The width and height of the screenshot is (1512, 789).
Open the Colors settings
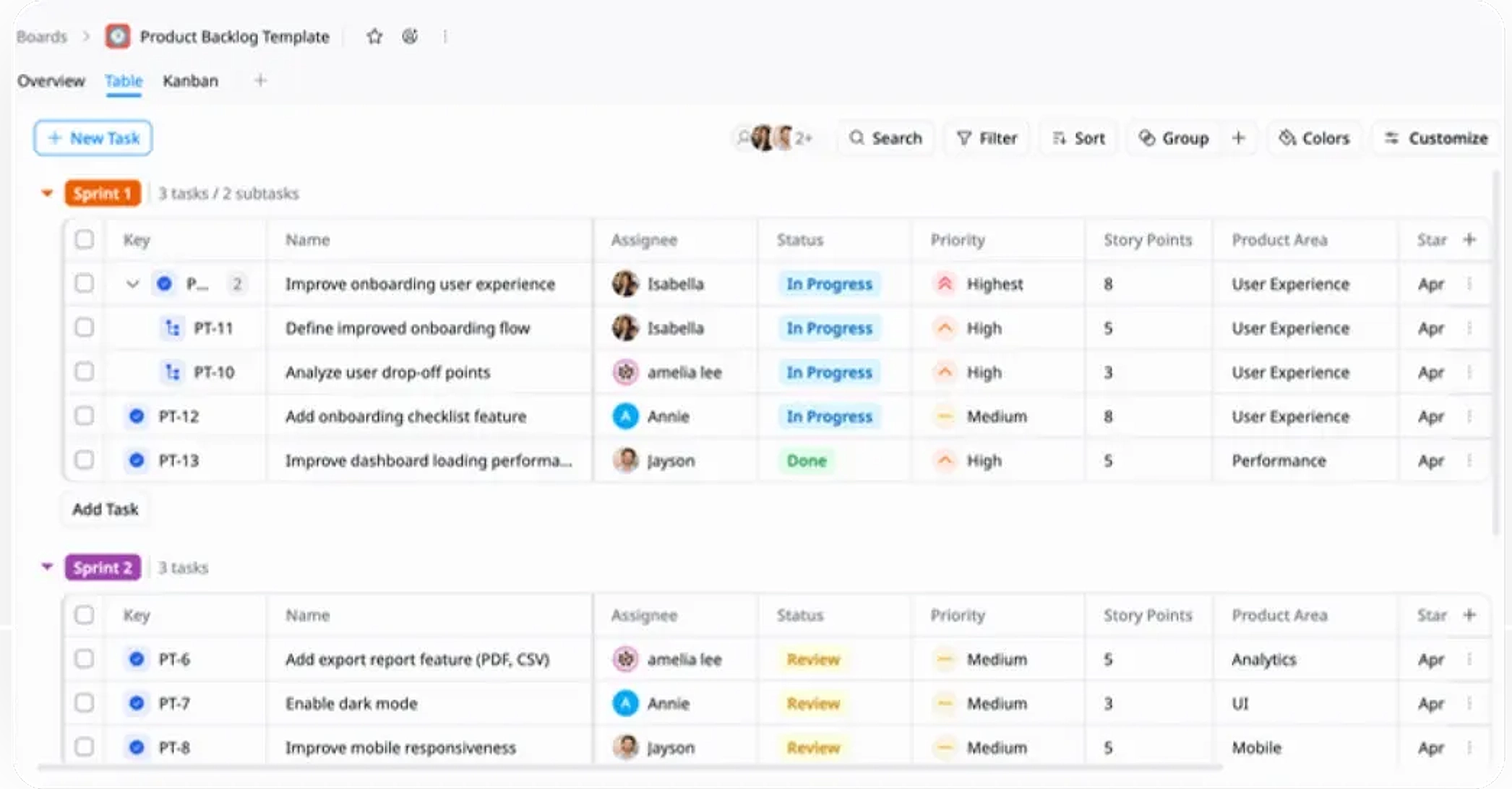(1314, 137)
